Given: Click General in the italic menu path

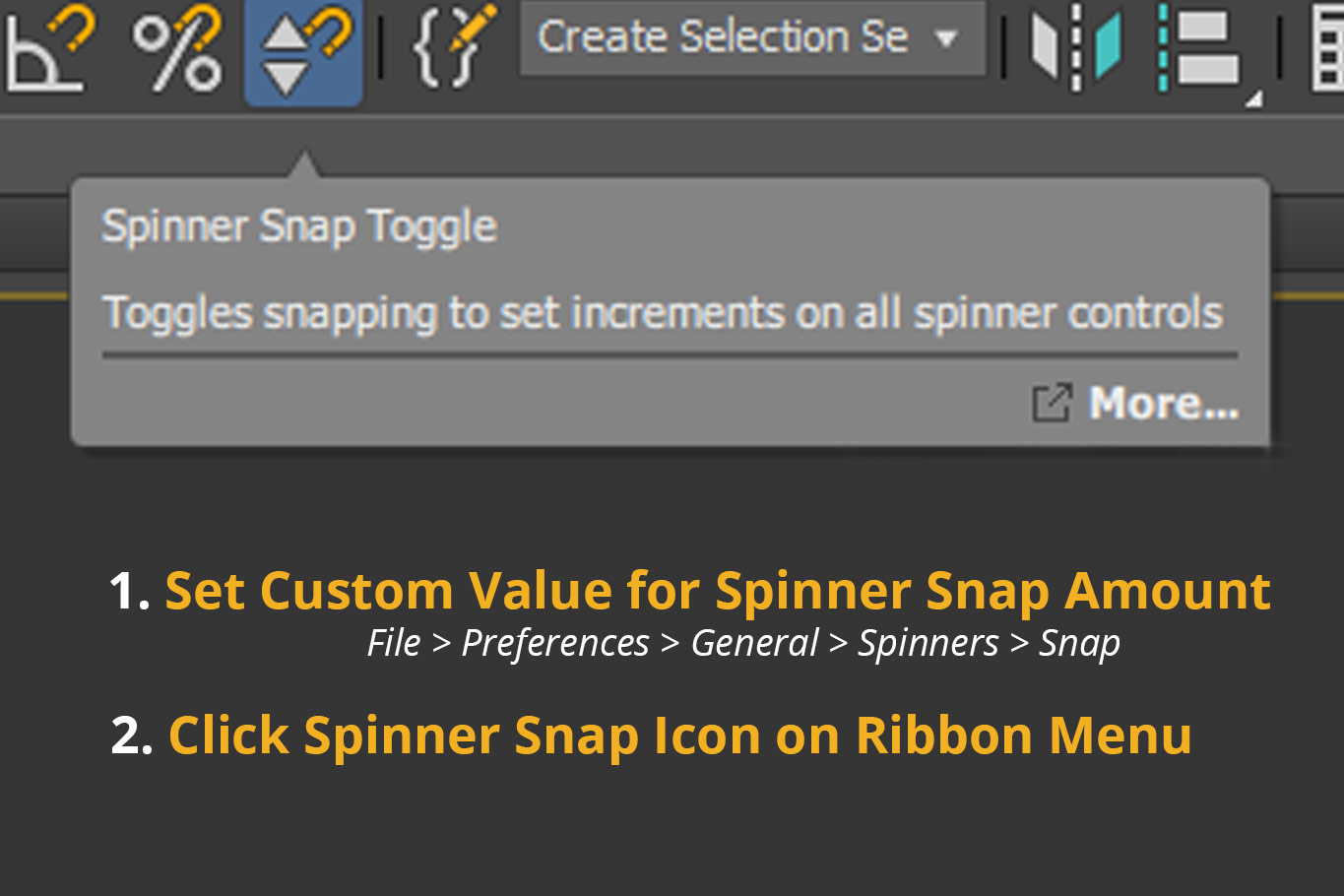Looking at the screenshot, I should tap(754, 643).
